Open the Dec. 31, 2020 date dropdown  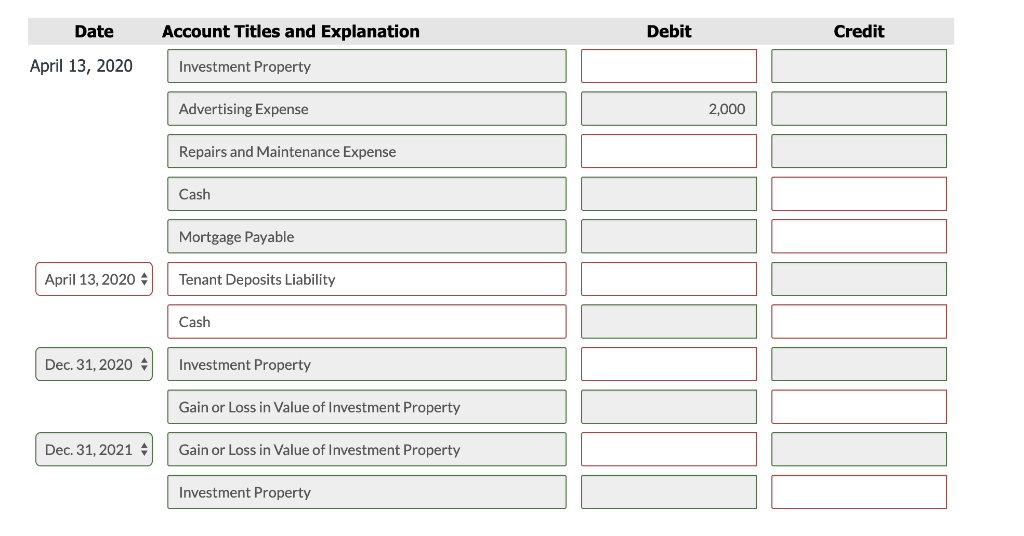[x=94, y=364]
